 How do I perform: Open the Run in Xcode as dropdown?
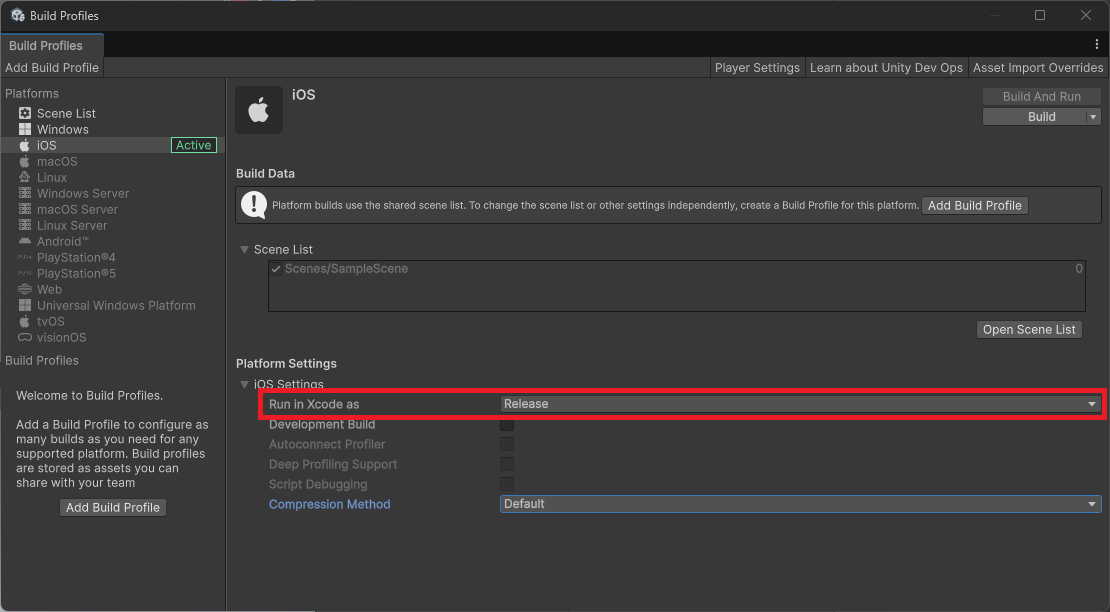point(799,404)
